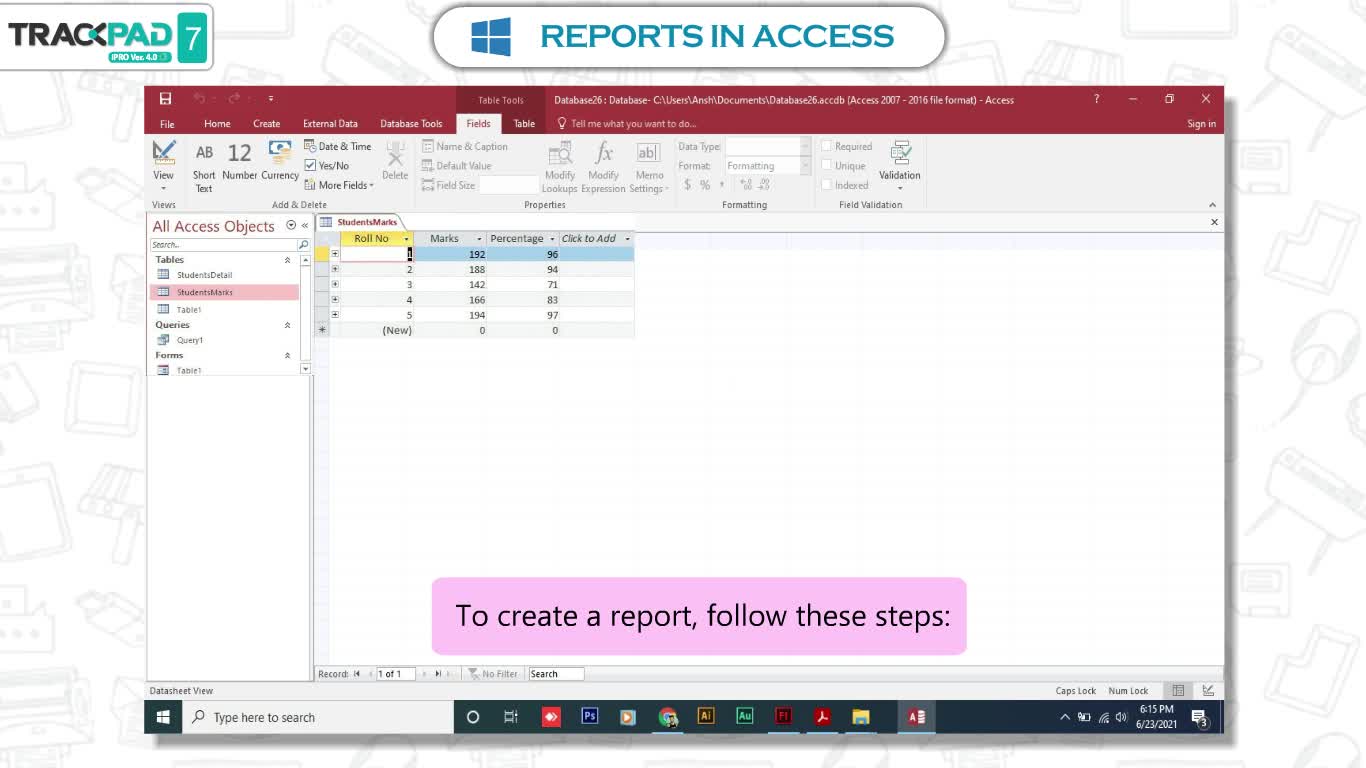Switch to Design View status bar icon

tap(1208, 691)
